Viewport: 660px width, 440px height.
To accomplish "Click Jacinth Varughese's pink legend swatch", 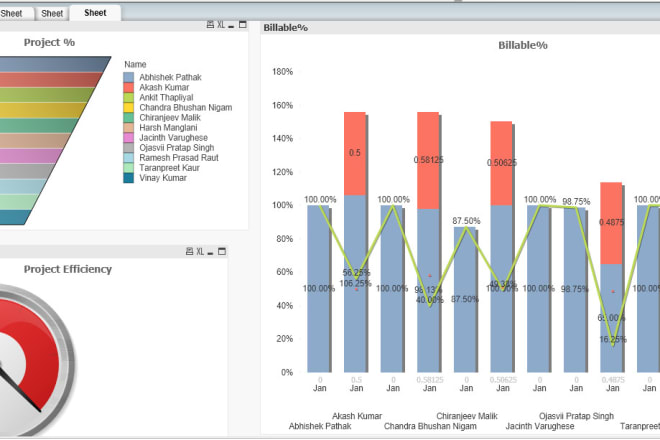I will tap(128, 138).
